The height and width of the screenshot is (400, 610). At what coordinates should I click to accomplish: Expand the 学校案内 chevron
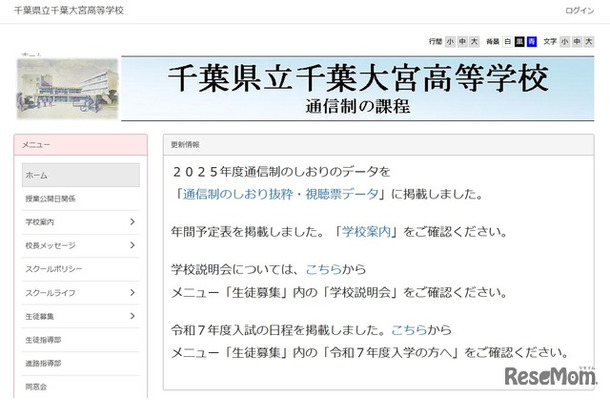(132, 222)
